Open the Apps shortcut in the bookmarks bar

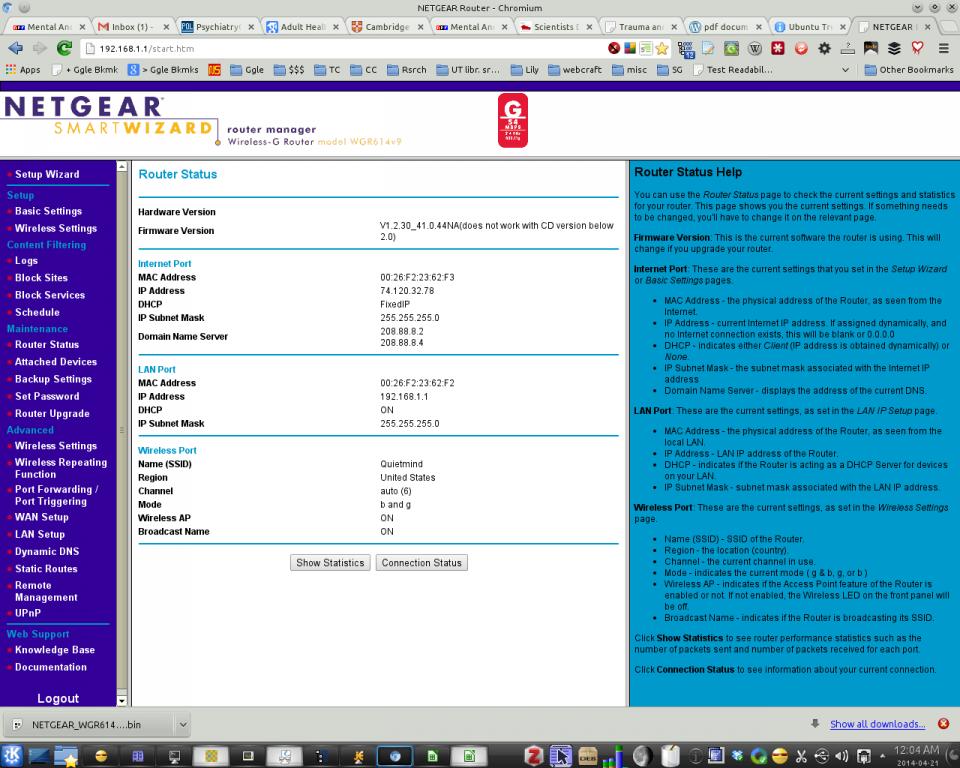coord(23,70)
